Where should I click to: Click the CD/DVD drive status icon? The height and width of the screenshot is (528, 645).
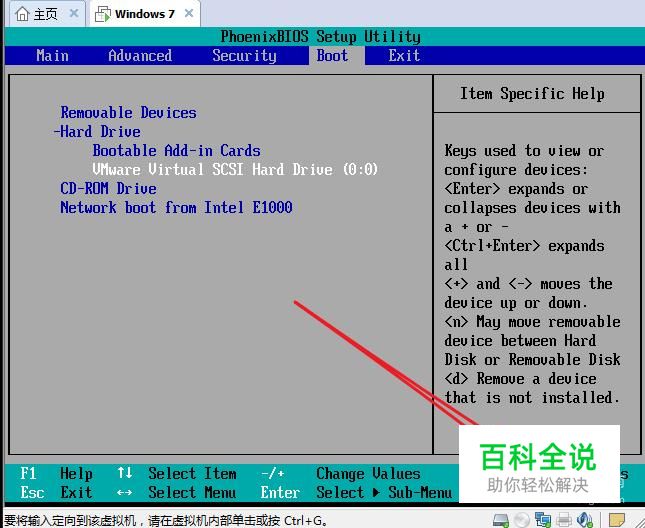522,520
